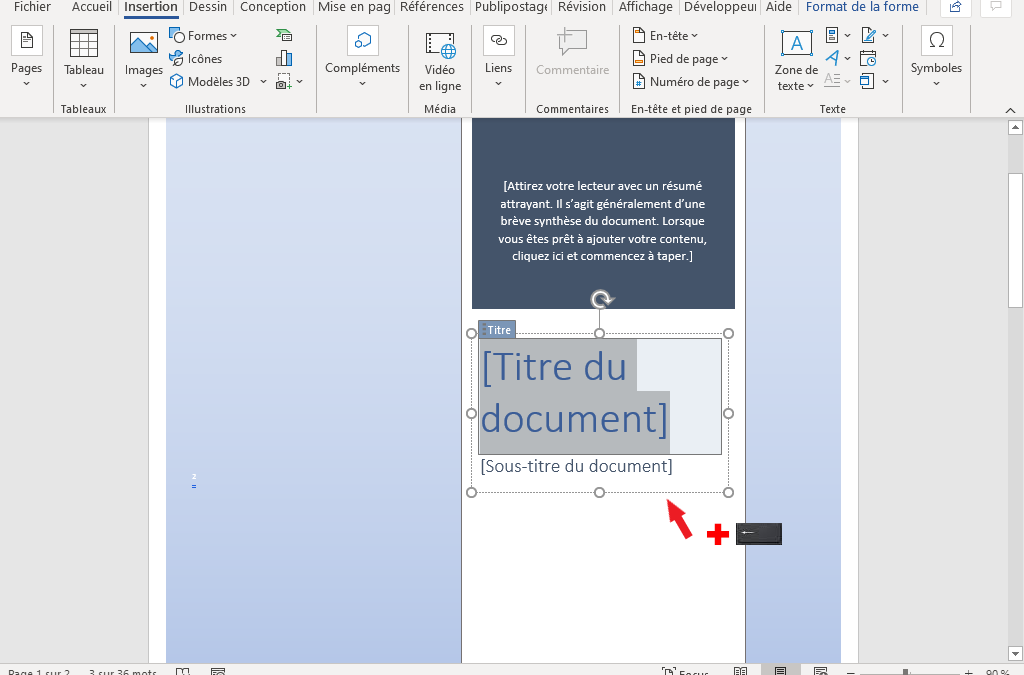The image size is (1024, 675).
Task: Click the WordArt icon
Action: (x=832, y=59)
